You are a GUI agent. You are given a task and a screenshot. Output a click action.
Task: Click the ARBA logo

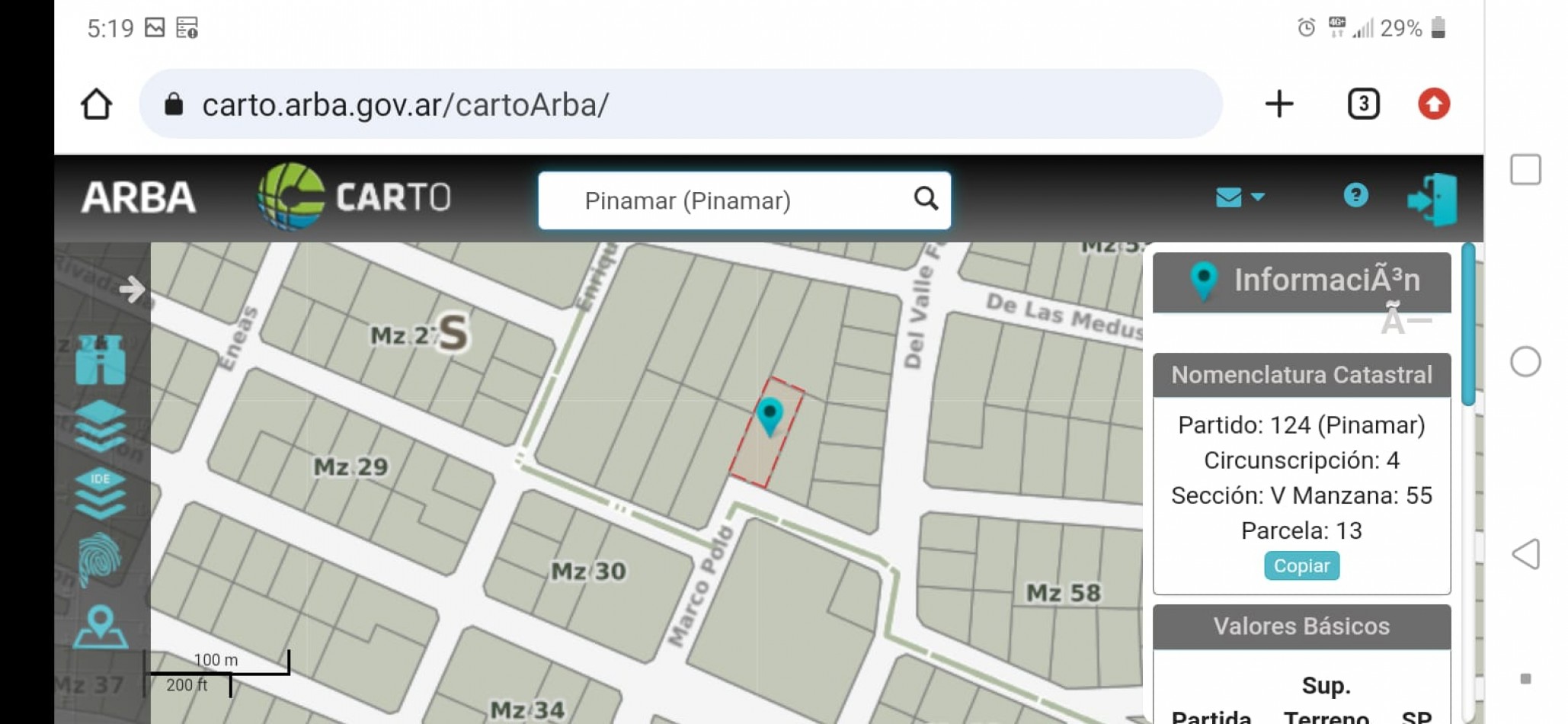pyautogui.click(x=139, y=197)
